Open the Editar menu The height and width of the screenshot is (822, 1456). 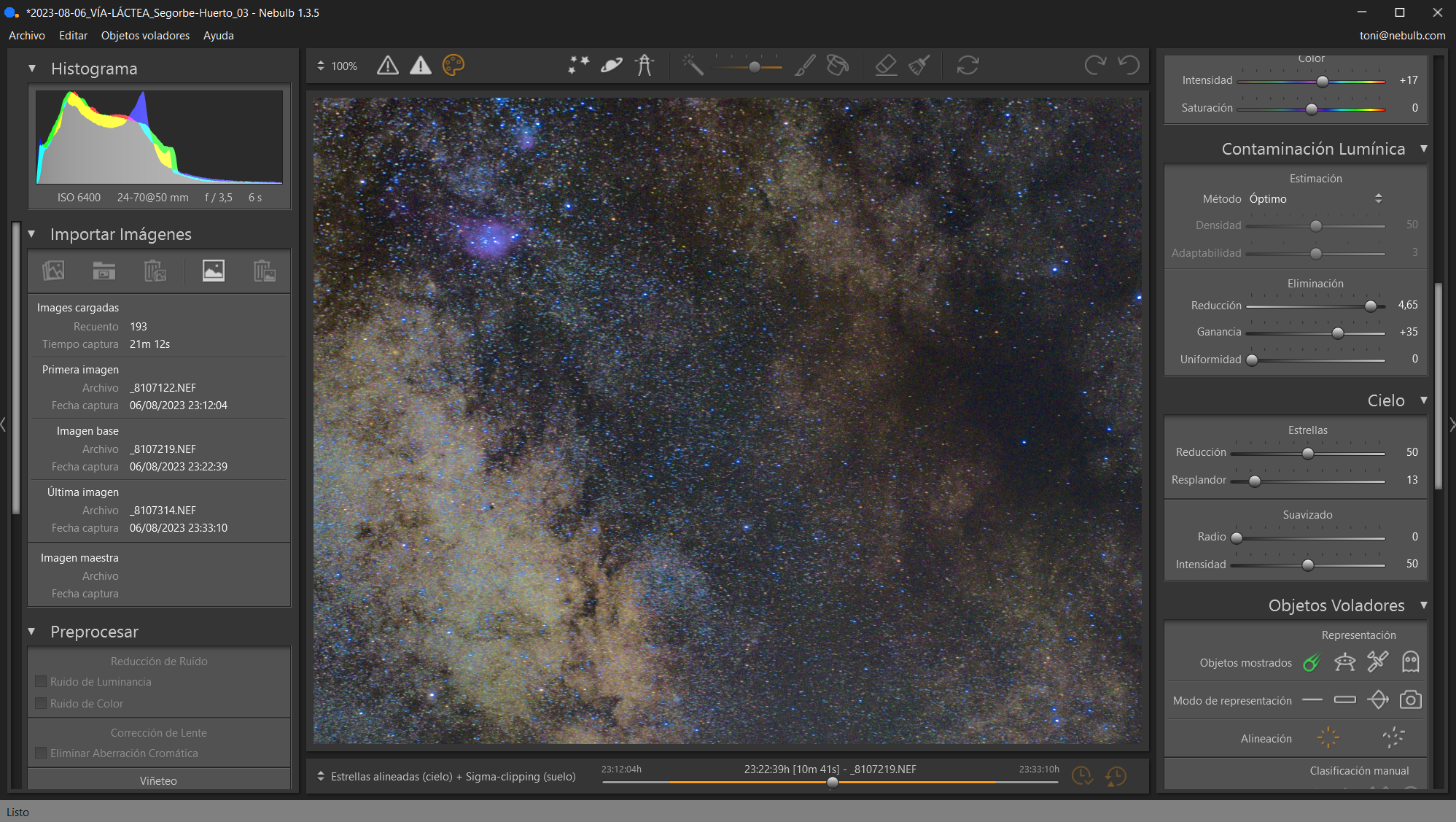coord(73,35)
